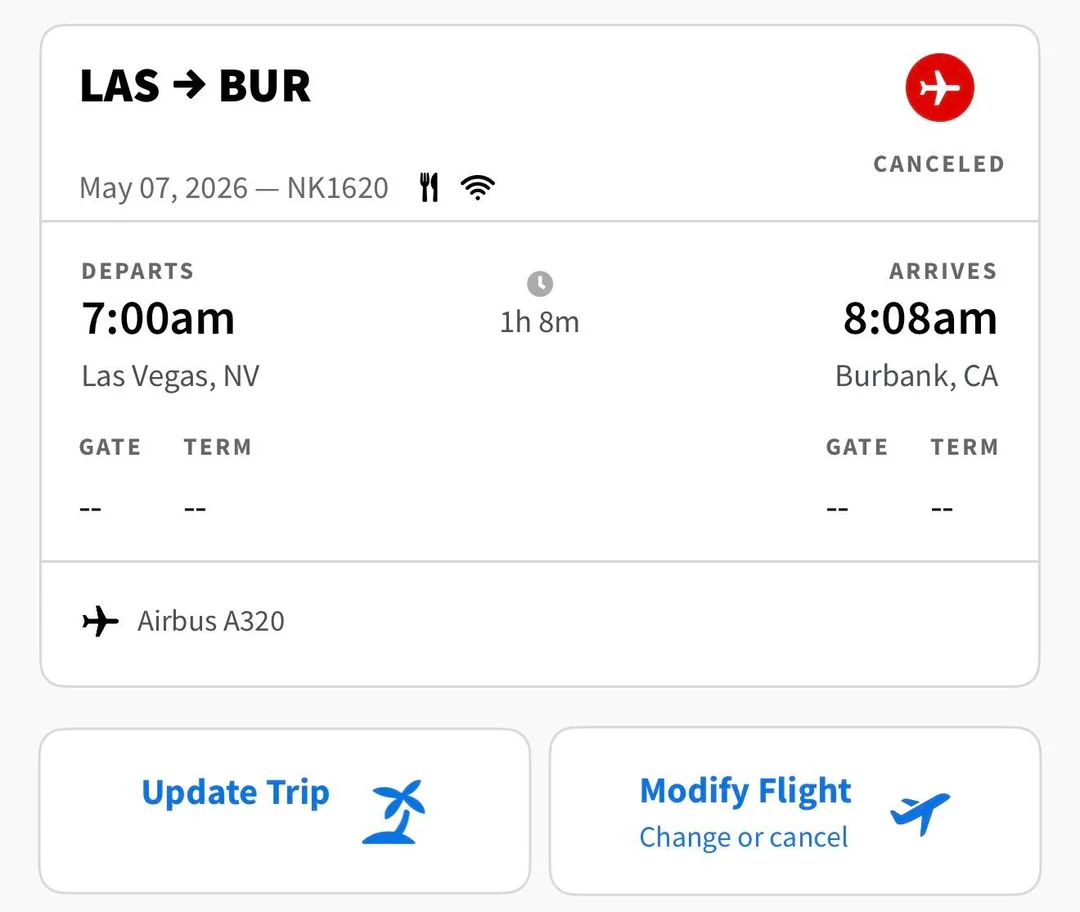Tap the Wi-Fi availability icon
Viewport: 1080px width, 912px height.
[x=478, y=187]
